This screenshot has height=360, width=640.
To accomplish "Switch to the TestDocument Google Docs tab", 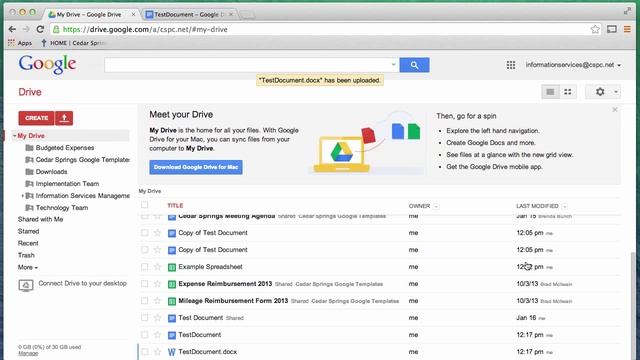I will 190,14.
